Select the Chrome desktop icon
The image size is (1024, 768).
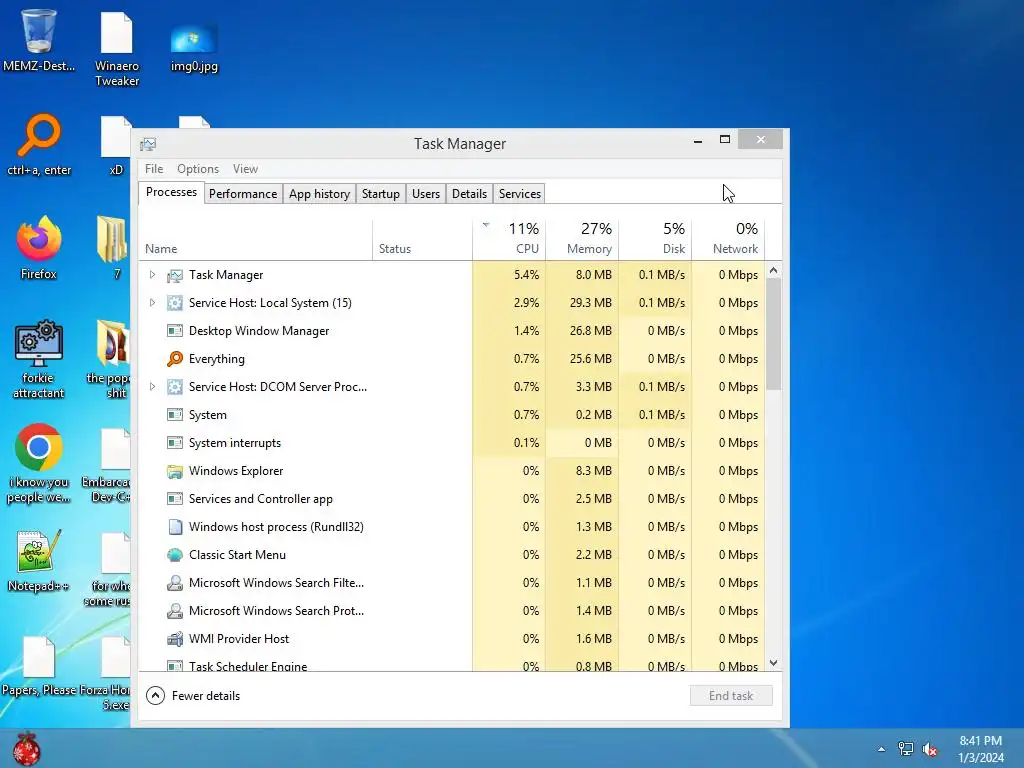[39, 447]
